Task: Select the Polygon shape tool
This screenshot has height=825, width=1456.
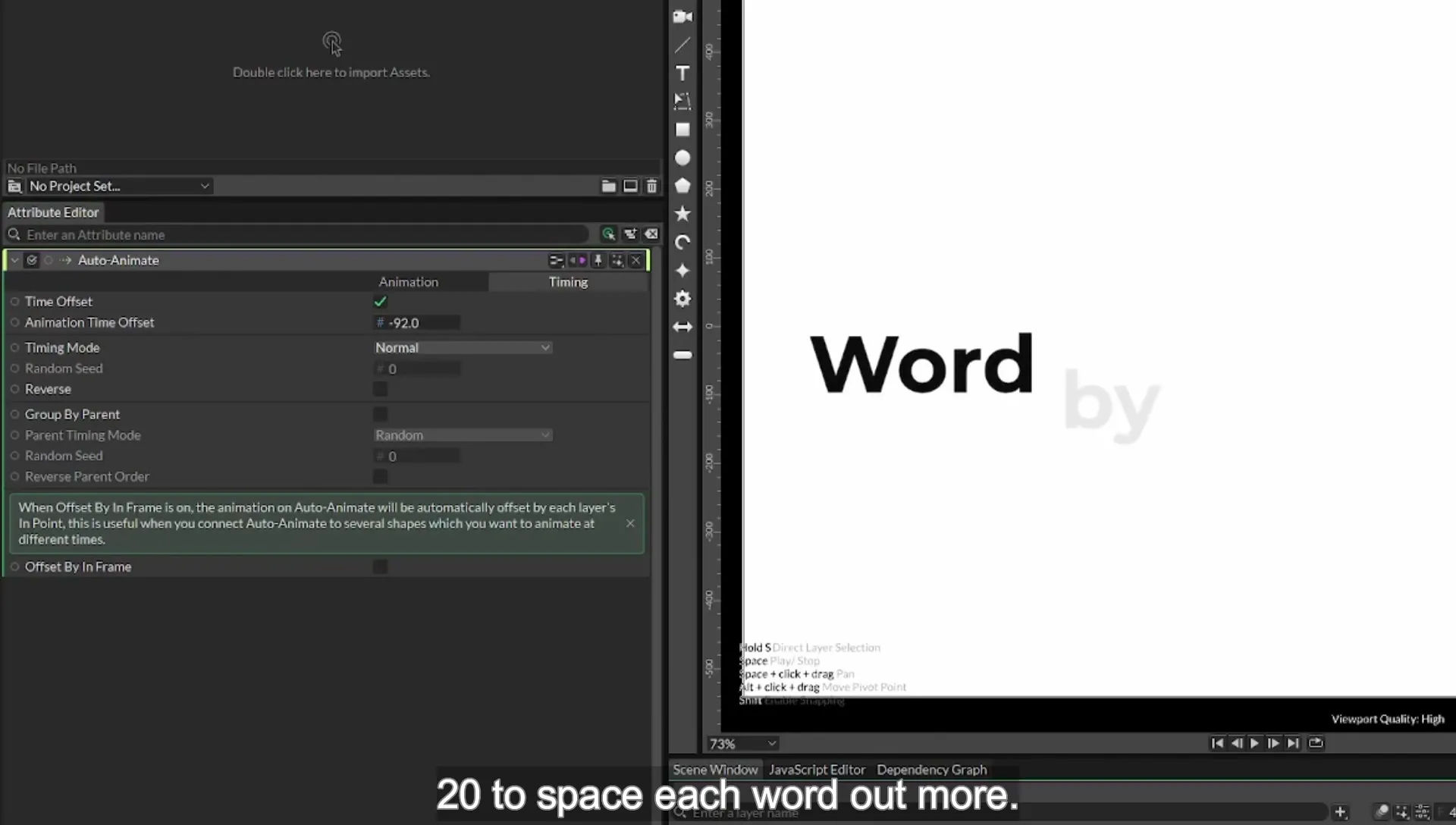Action: [x=682, y=186]
